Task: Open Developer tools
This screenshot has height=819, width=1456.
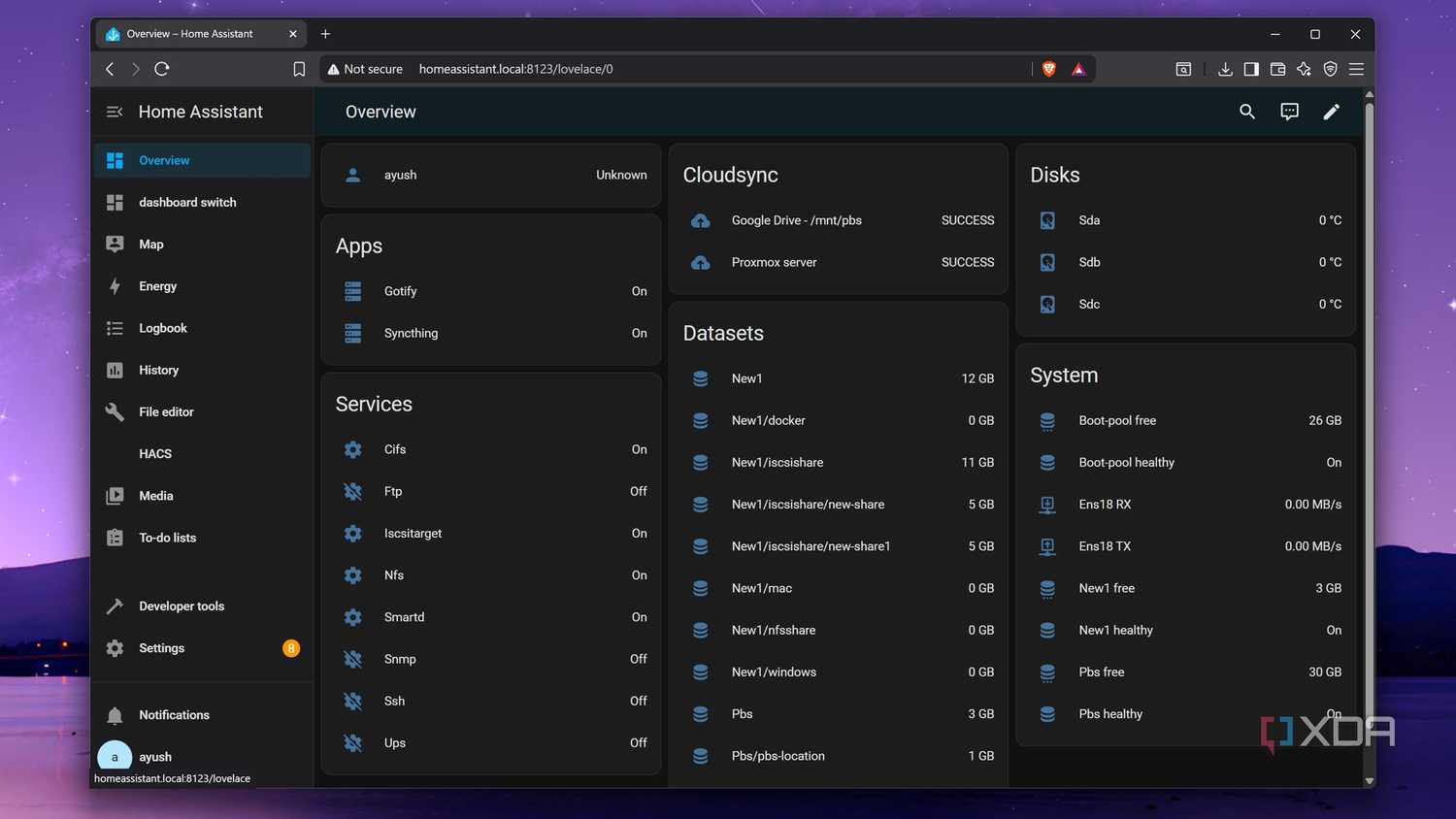Action: coord(202,606)
